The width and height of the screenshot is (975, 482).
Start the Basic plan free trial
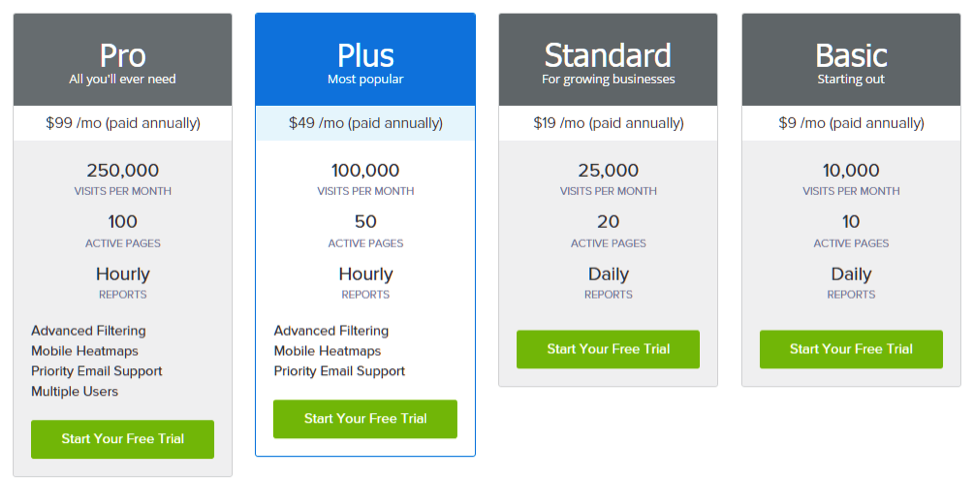pos(851,349)
